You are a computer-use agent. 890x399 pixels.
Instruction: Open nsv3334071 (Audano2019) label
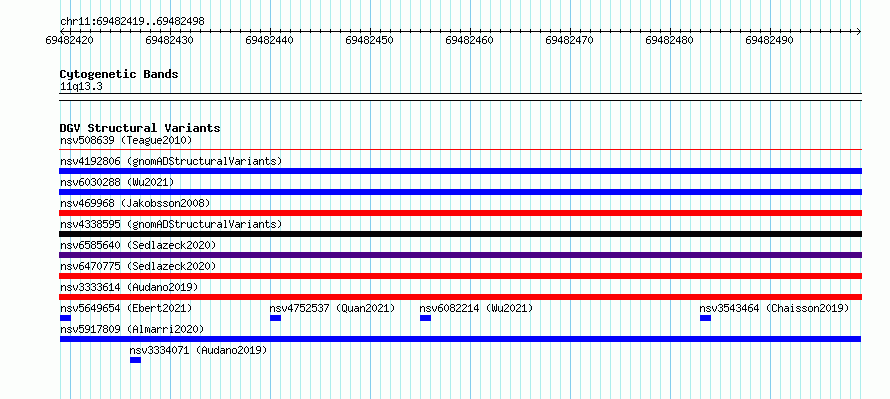click(x=198, y=350)
